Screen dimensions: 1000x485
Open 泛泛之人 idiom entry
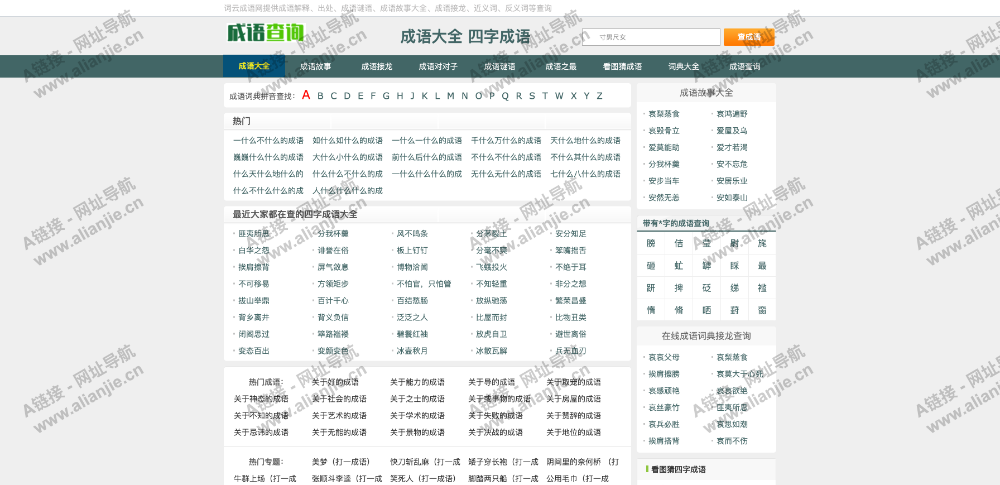pyautogui.click(x=412, y=317)
